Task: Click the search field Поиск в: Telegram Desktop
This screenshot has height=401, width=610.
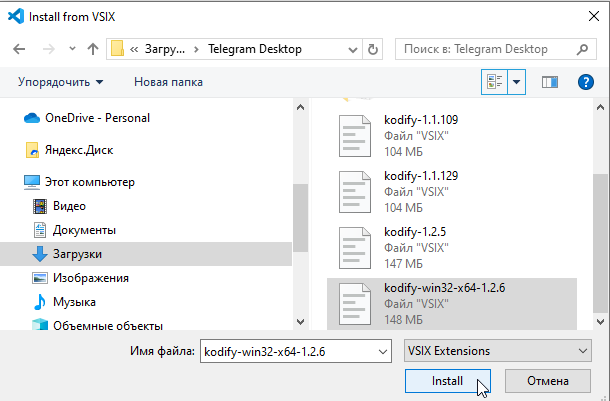Action: 496,49
